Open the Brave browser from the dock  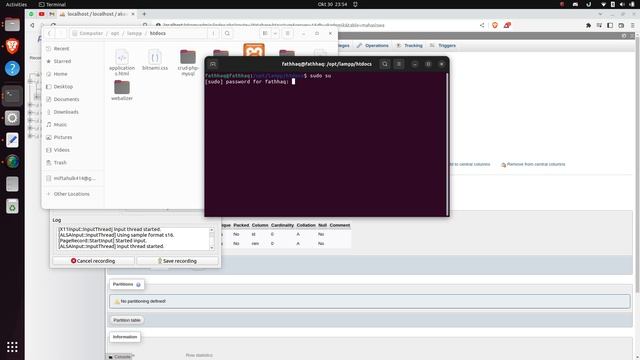click(x=12, y=46)
